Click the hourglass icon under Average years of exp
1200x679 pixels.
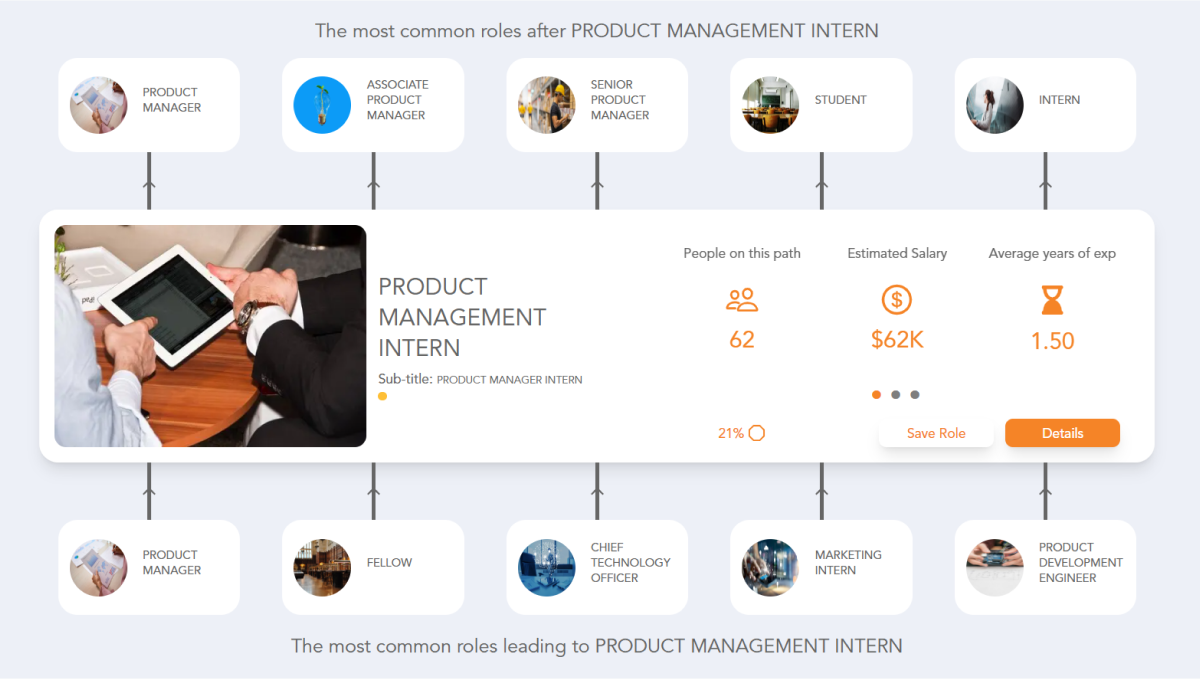[x=1051, y=300]
